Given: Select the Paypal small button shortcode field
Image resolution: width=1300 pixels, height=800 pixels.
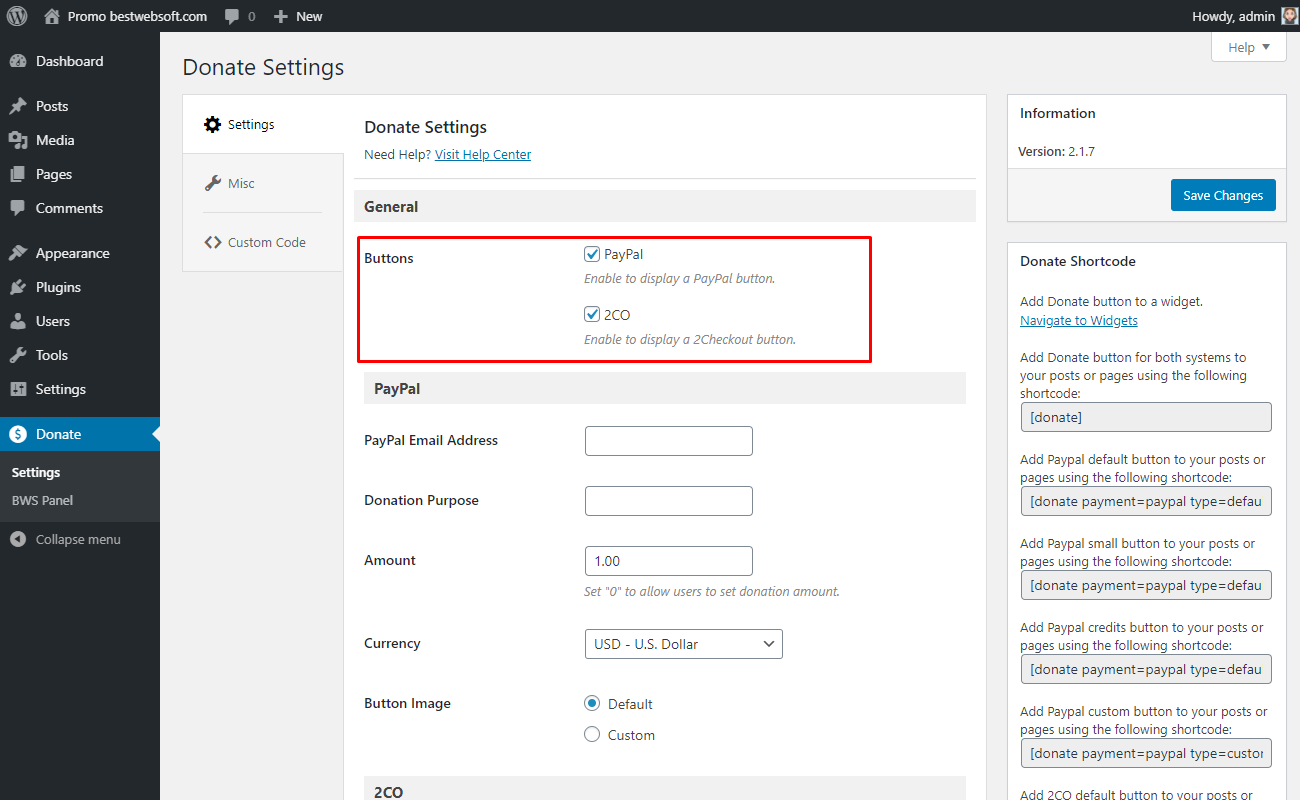Looking at the screenshot, I should [x=1146, y=585].
